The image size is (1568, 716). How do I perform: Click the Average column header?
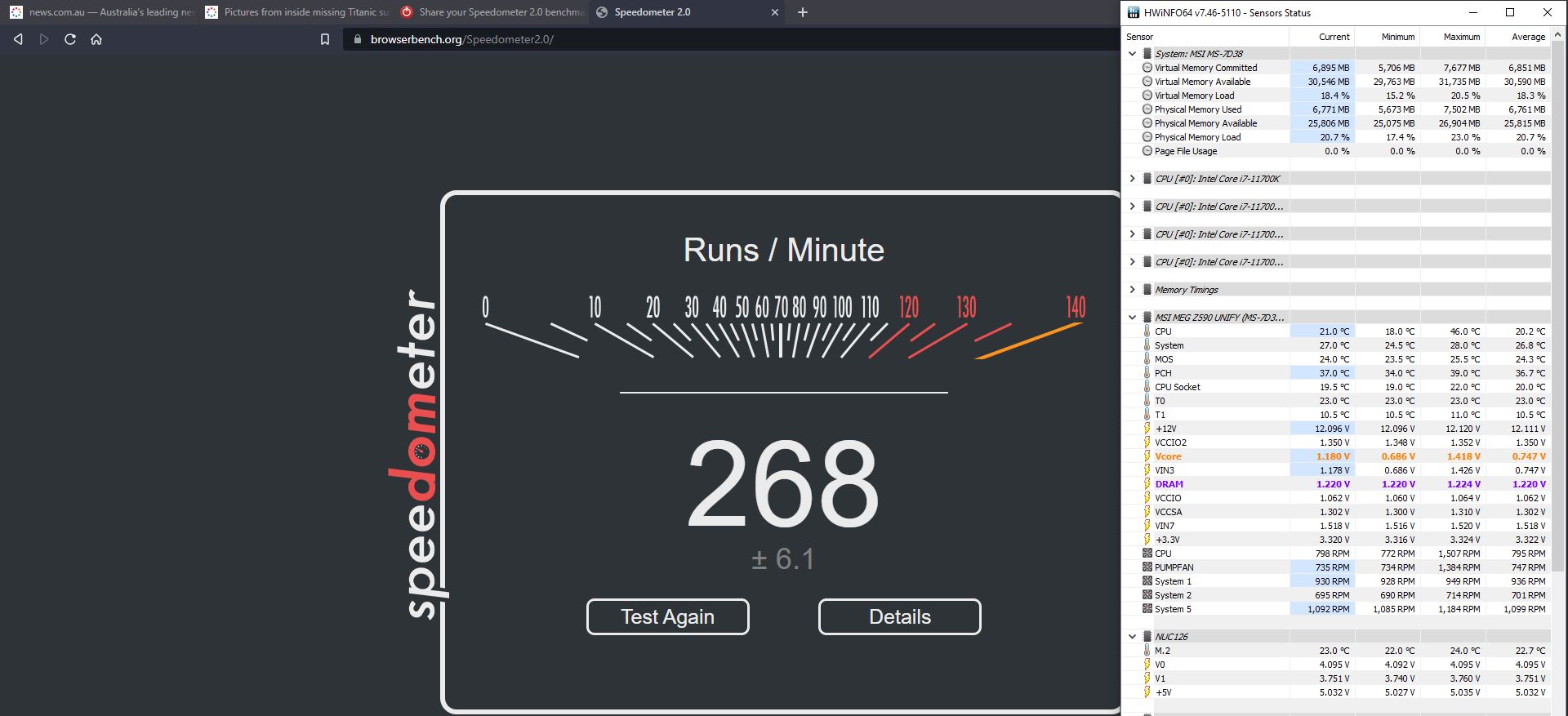pos(1517,37)
